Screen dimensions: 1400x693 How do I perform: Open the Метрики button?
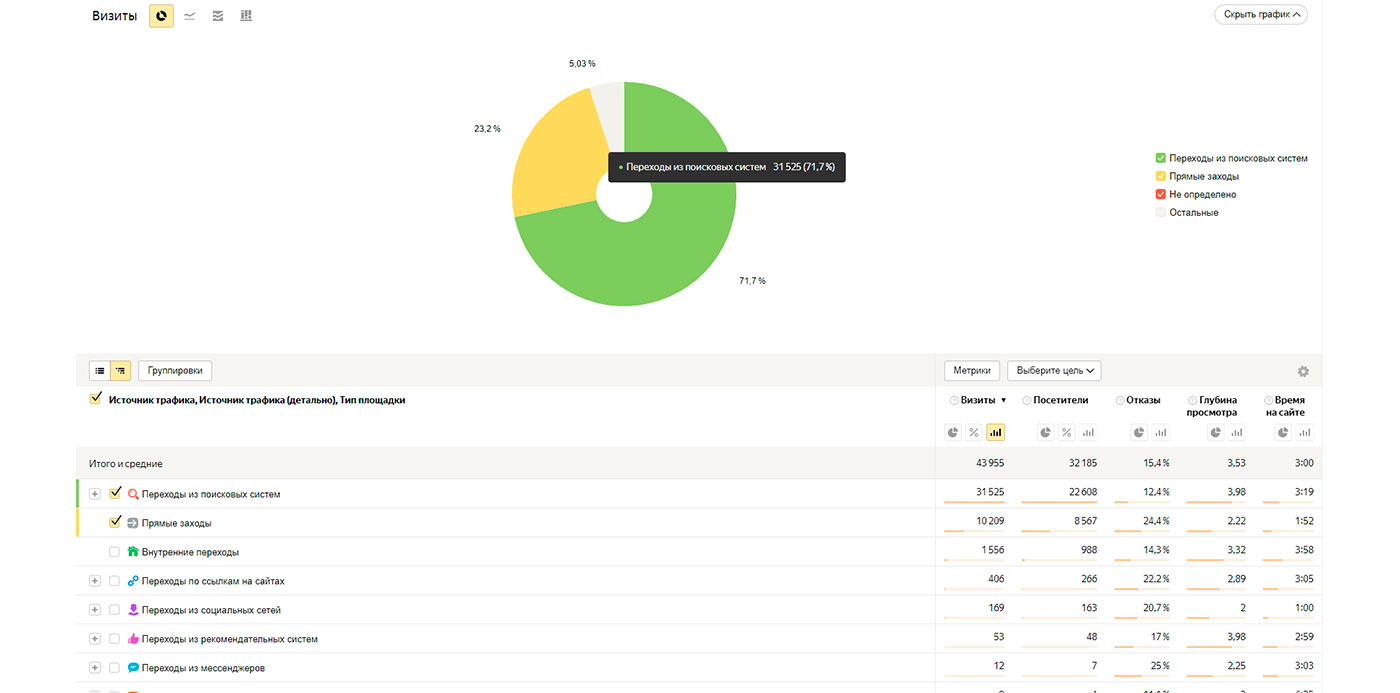(972, 371)
